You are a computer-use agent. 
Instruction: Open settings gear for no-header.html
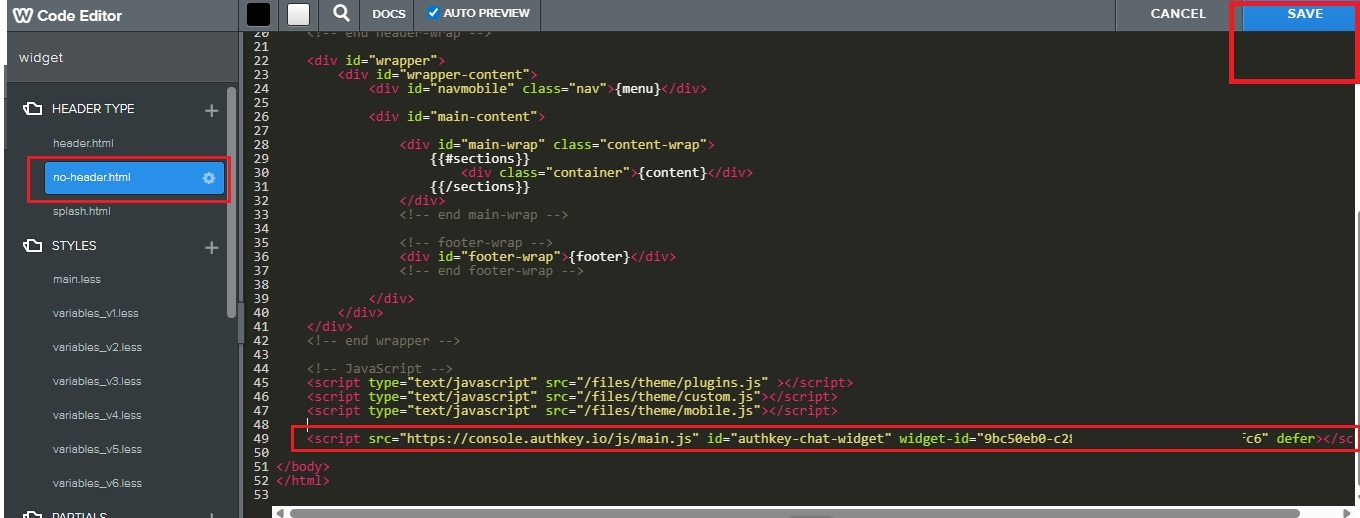click(209, 178)
